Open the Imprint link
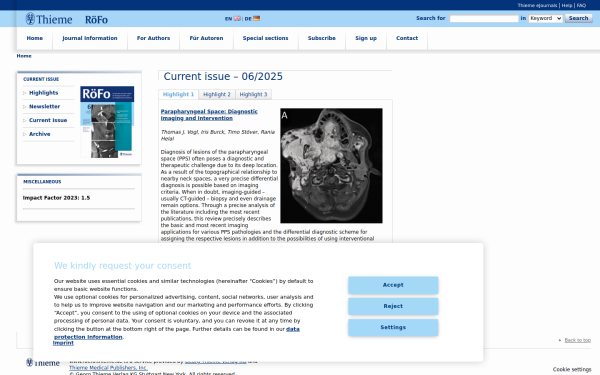Image resolution: width=600 pixels, height=375 pixels. (63, 343)
